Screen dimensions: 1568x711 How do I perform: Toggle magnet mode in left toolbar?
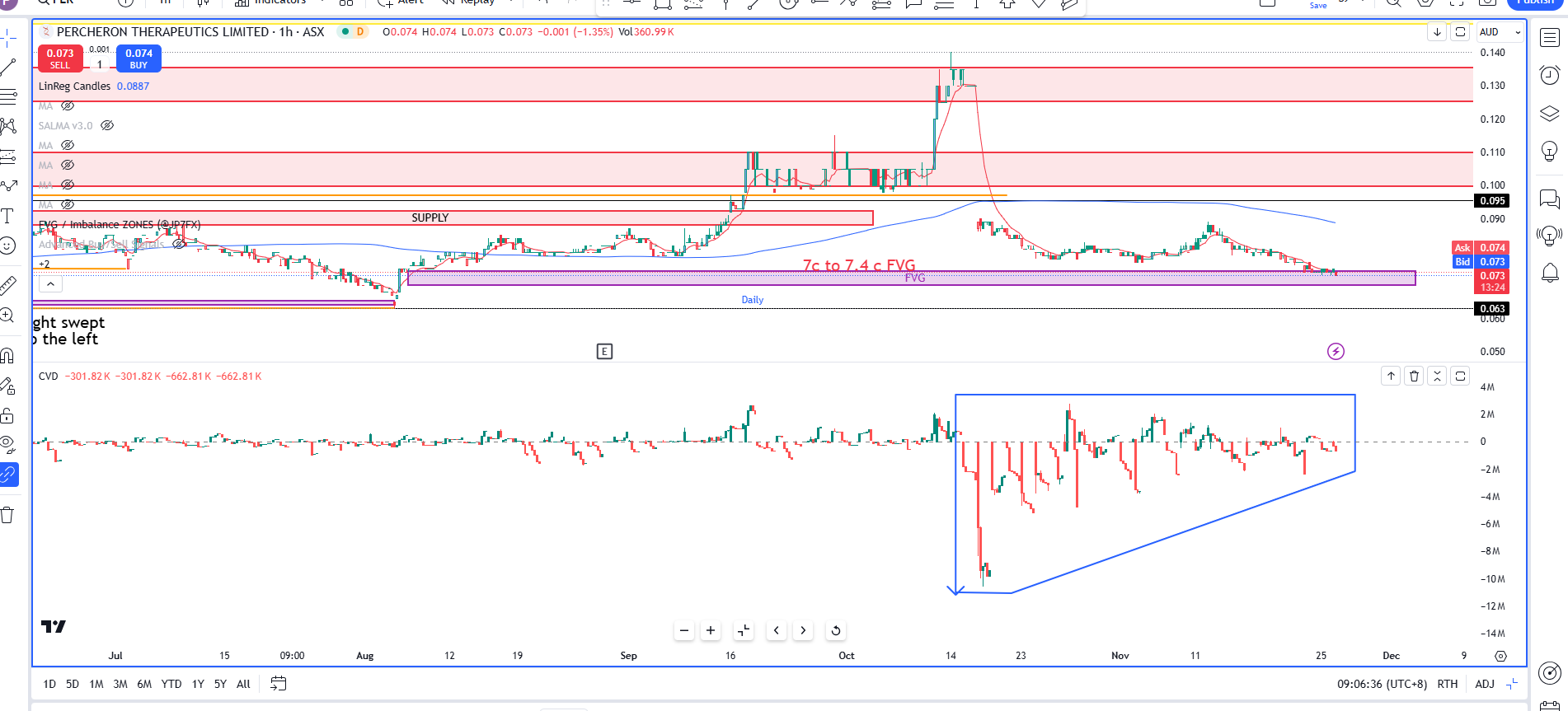tap(7, 356)
